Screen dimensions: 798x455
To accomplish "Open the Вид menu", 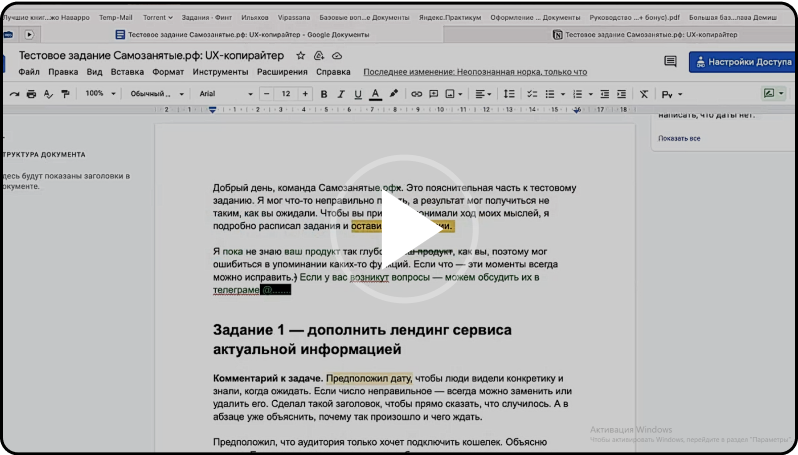I will 94,72.
